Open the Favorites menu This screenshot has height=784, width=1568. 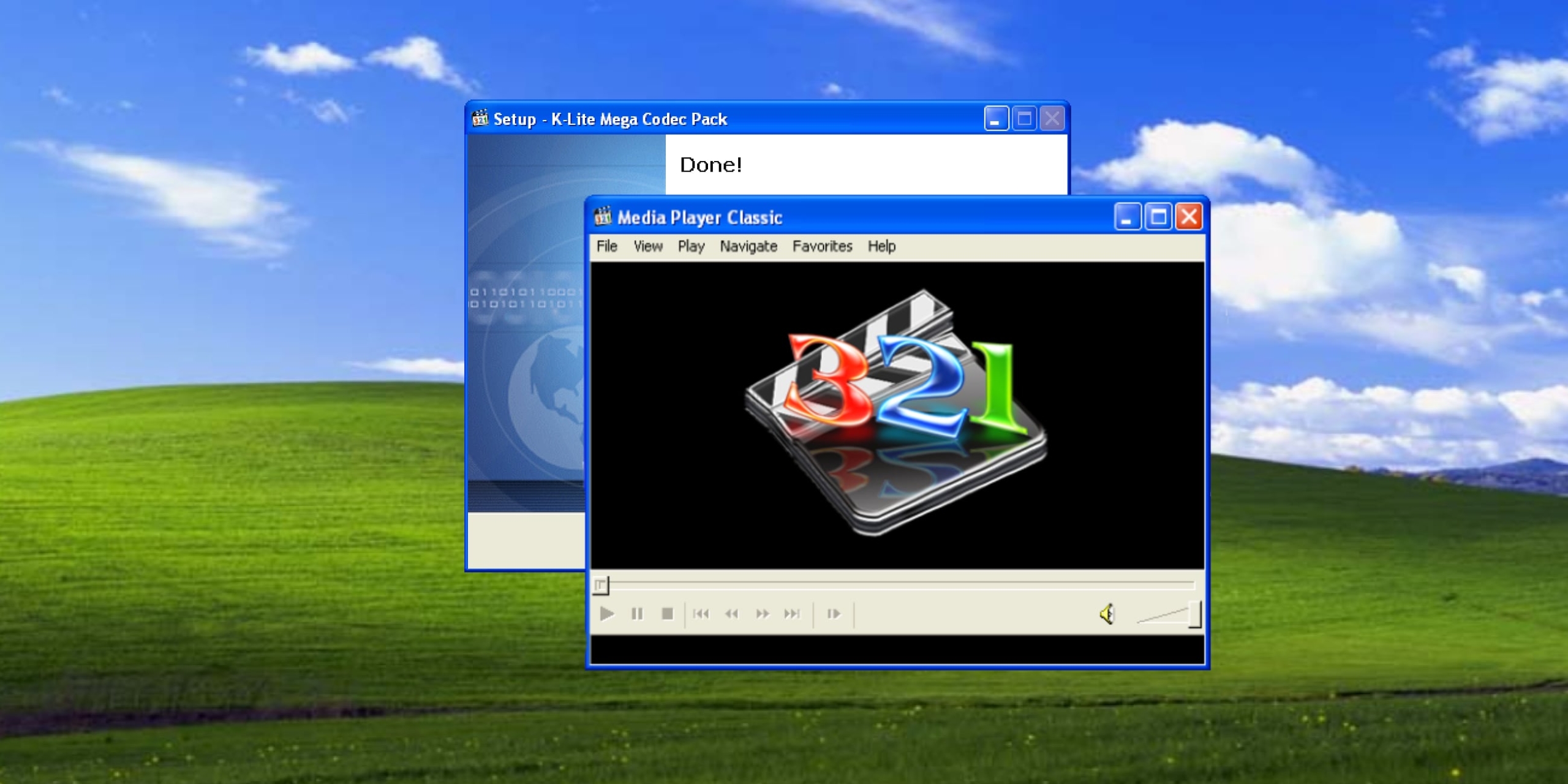click(x=822, y=246)
